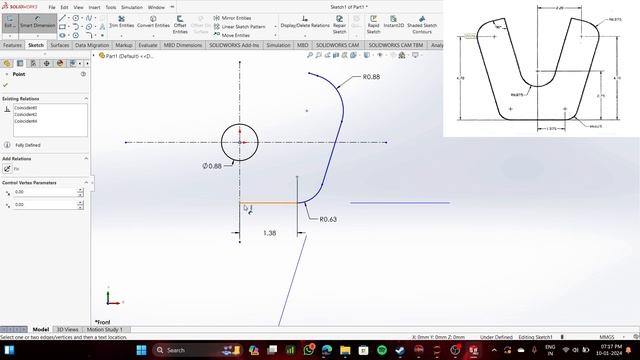Select the Line sketch tool
Screen dimensions: 640x360
(62, 18)
